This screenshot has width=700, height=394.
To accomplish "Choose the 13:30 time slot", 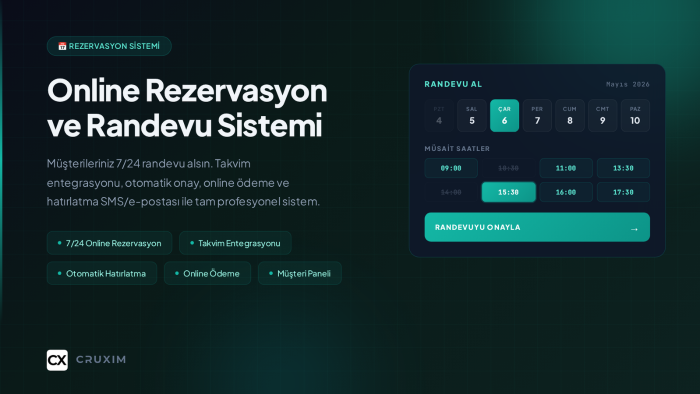I will [x=623, y=168].
